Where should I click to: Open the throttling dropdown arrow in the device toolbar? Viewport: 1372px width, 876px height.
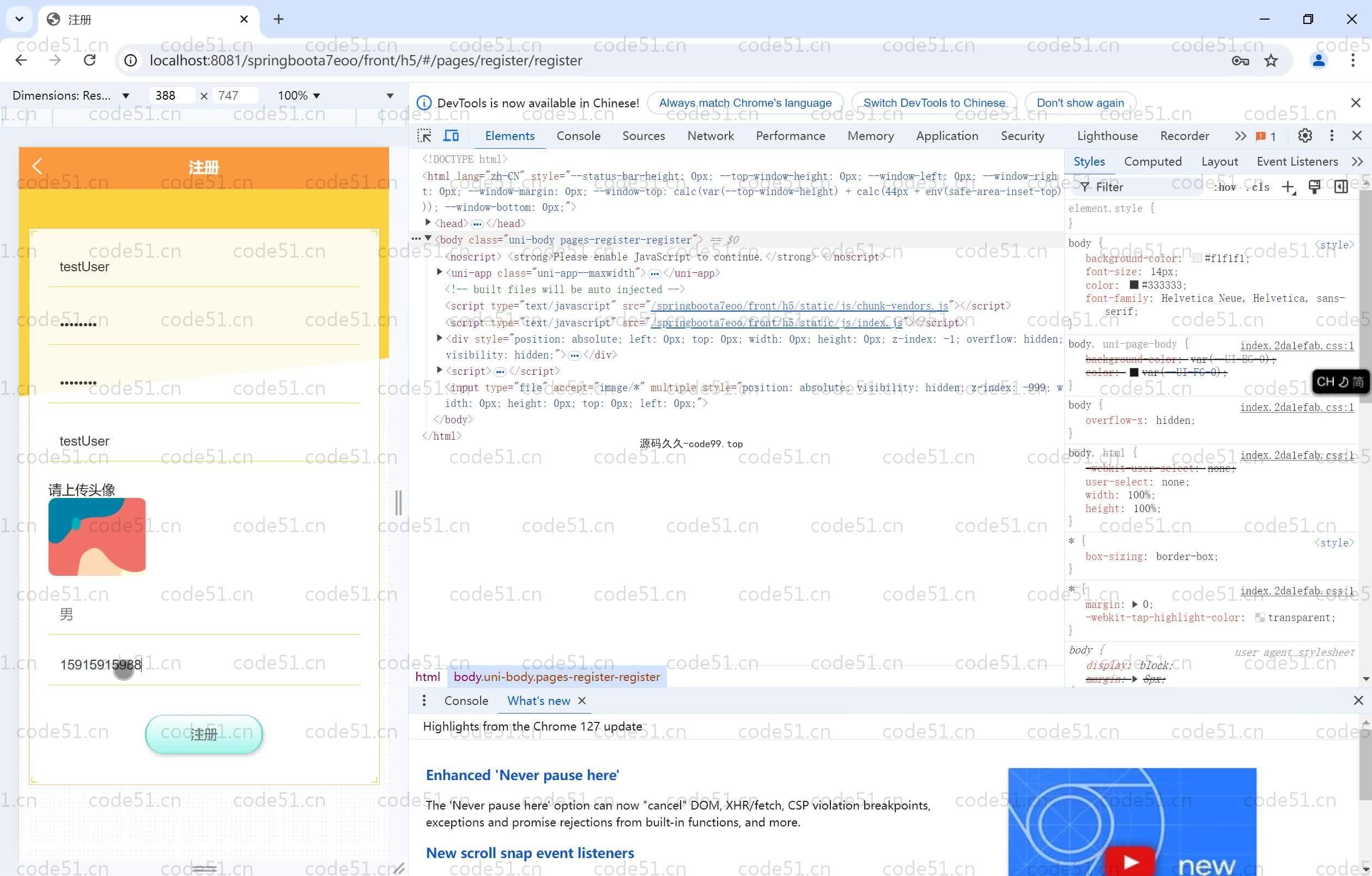(x=390, y=96)
